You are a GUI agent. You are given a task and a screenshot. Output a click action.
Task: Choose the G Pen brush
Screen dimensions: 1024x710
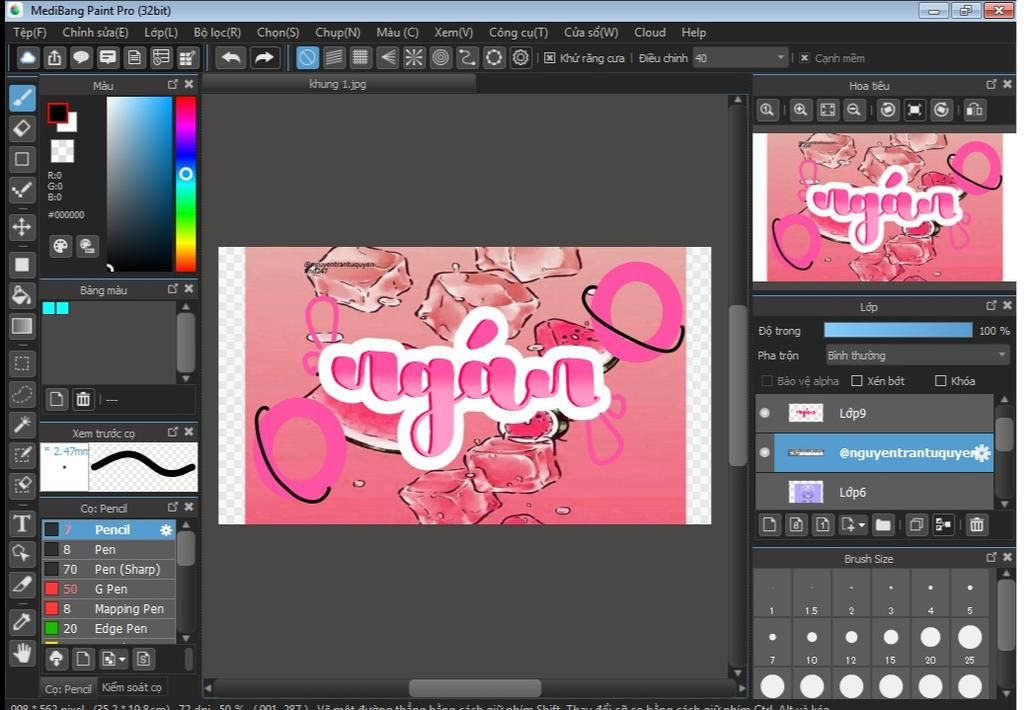(x=109, y=589)
